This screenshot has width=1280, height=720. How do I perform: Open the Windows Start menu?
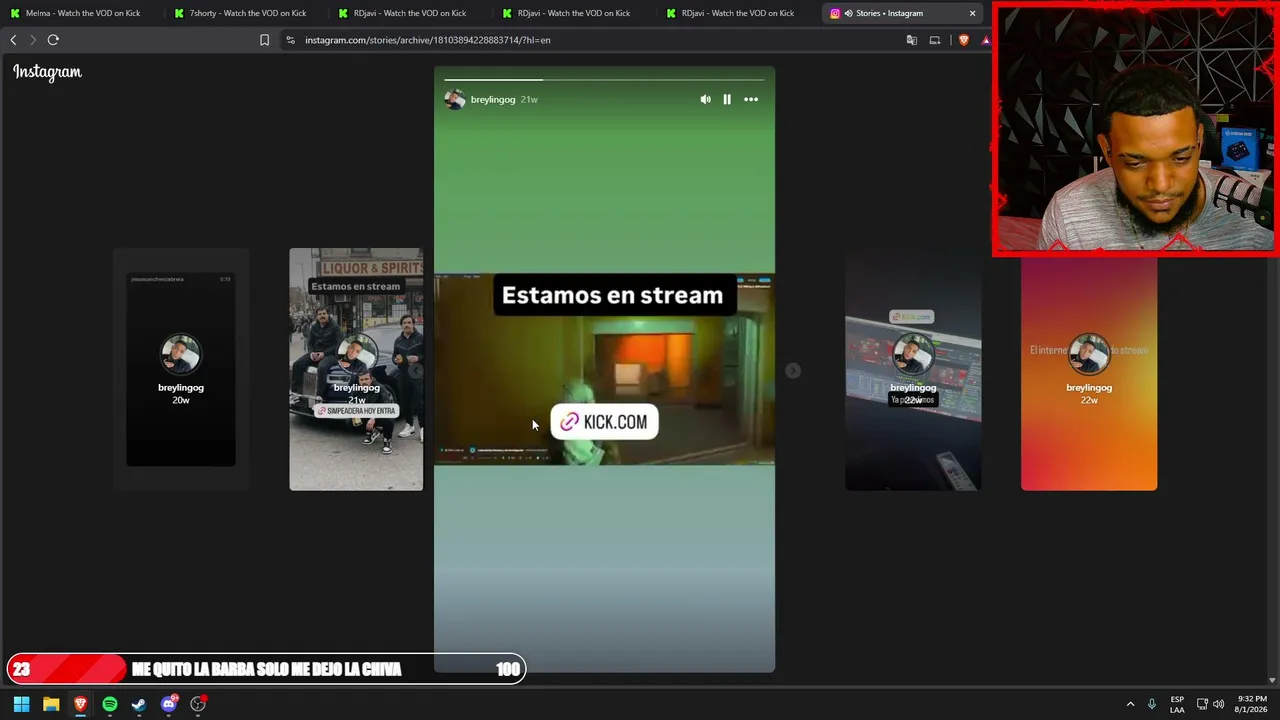21,704
